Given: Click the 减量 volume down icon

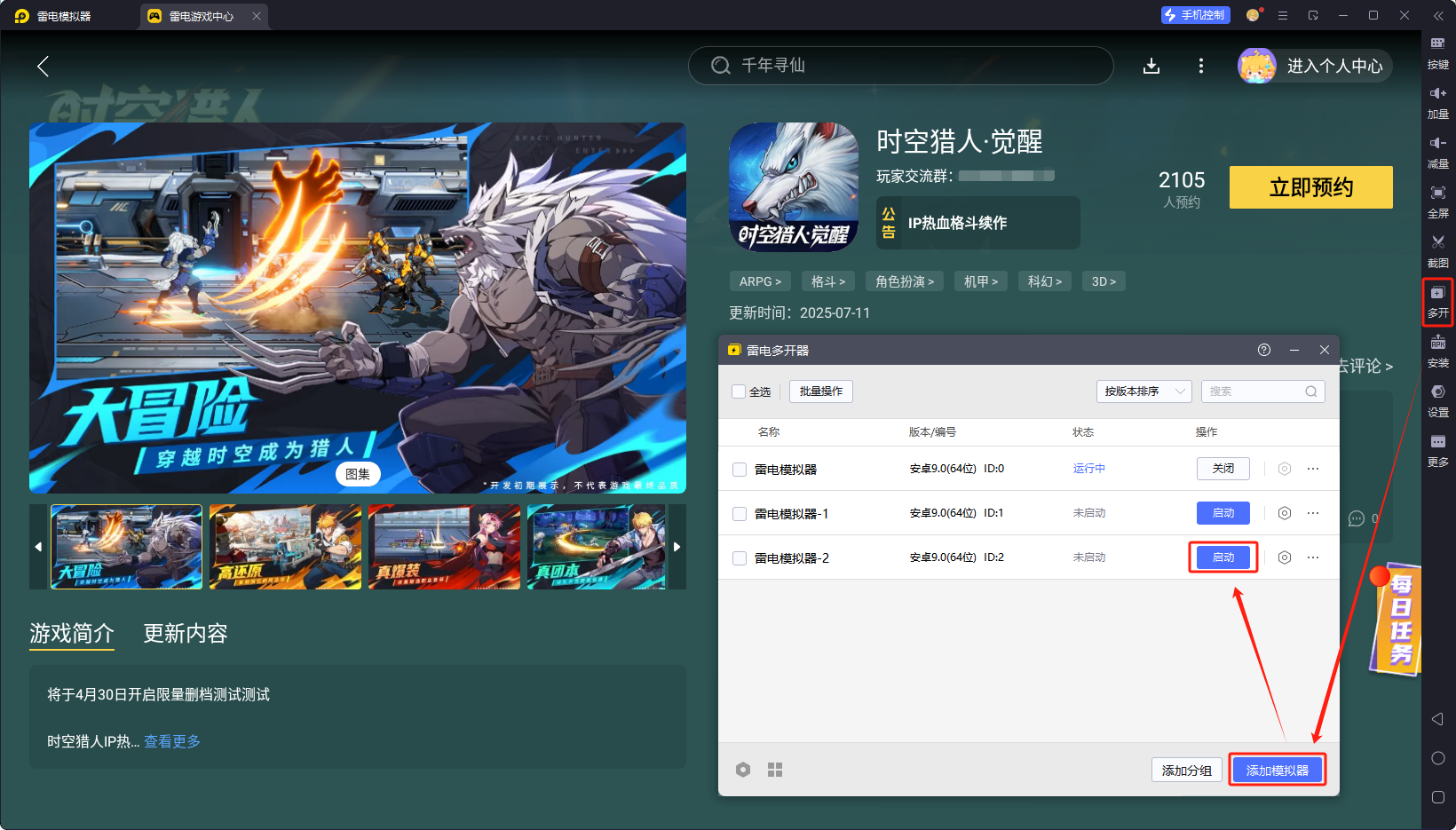Looking at the screenshot, I should click(1438, 152).
